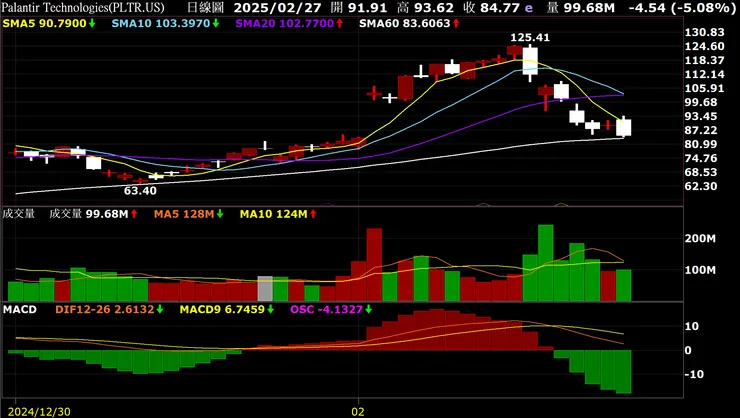This screenshot has height=418, width=740.
Task: Click the 62.30 price axis value
Action: click(x=701, y=186)
